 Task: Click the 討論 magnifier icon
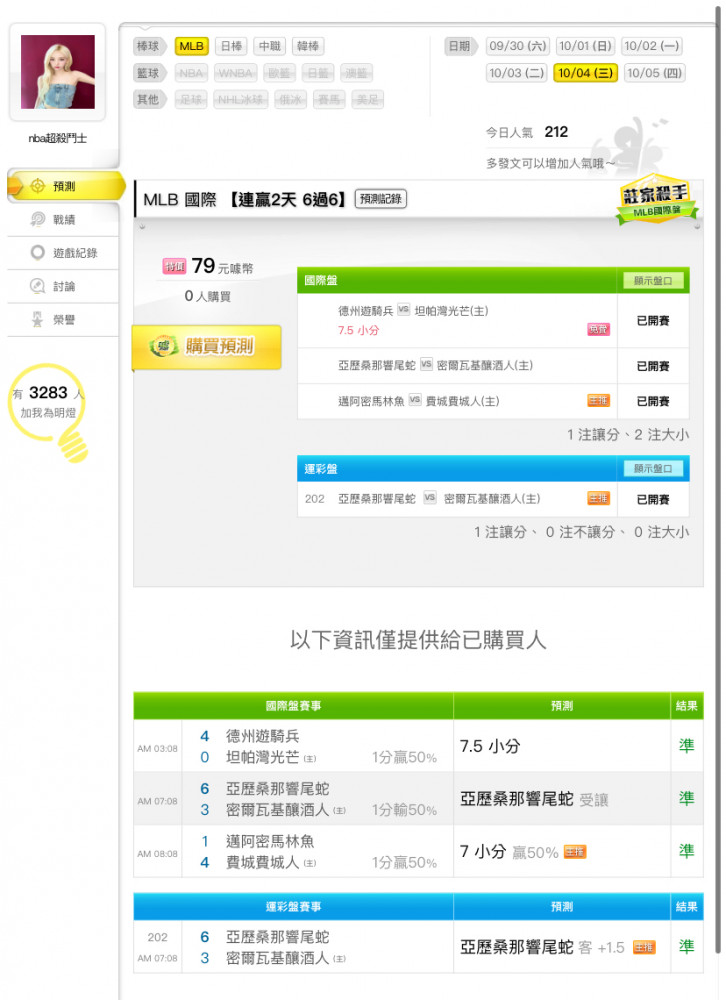[38, 286]
